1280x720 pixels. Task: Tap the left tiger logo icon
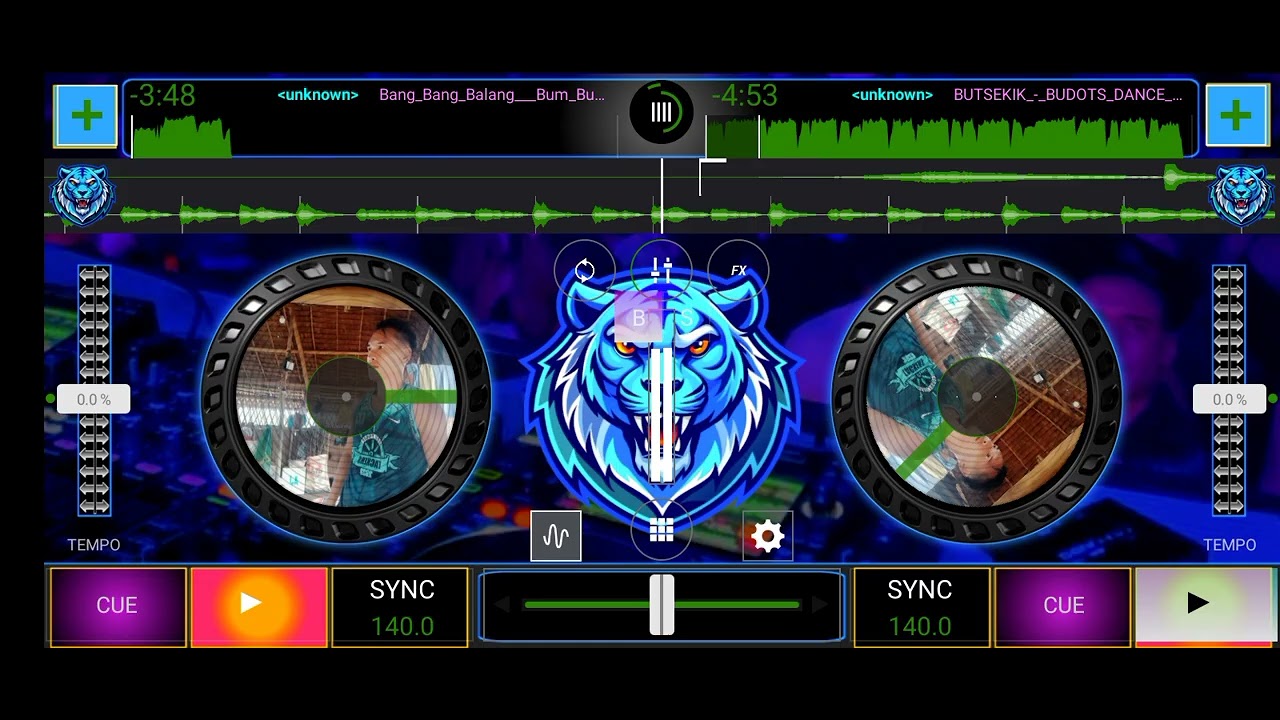(x=82, y=195)
